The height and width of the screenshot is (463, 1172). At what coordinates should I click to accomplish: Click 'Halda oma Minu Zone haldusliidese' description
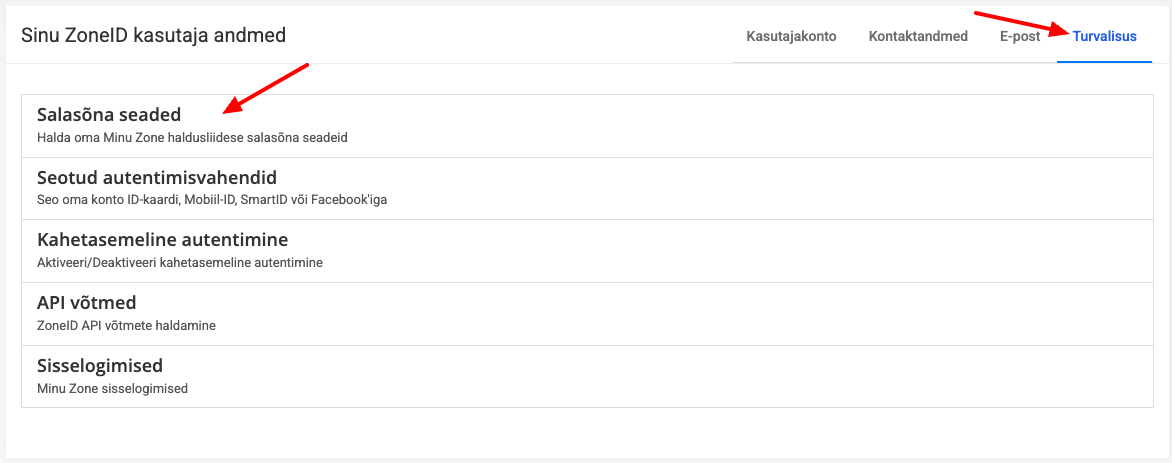192,137
